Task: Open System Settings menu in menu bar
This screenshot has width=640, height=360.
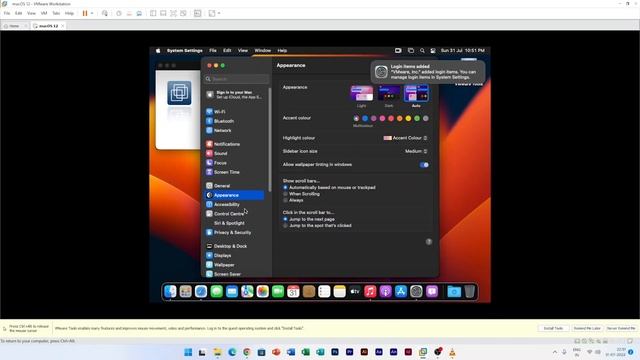Action: 184,51
